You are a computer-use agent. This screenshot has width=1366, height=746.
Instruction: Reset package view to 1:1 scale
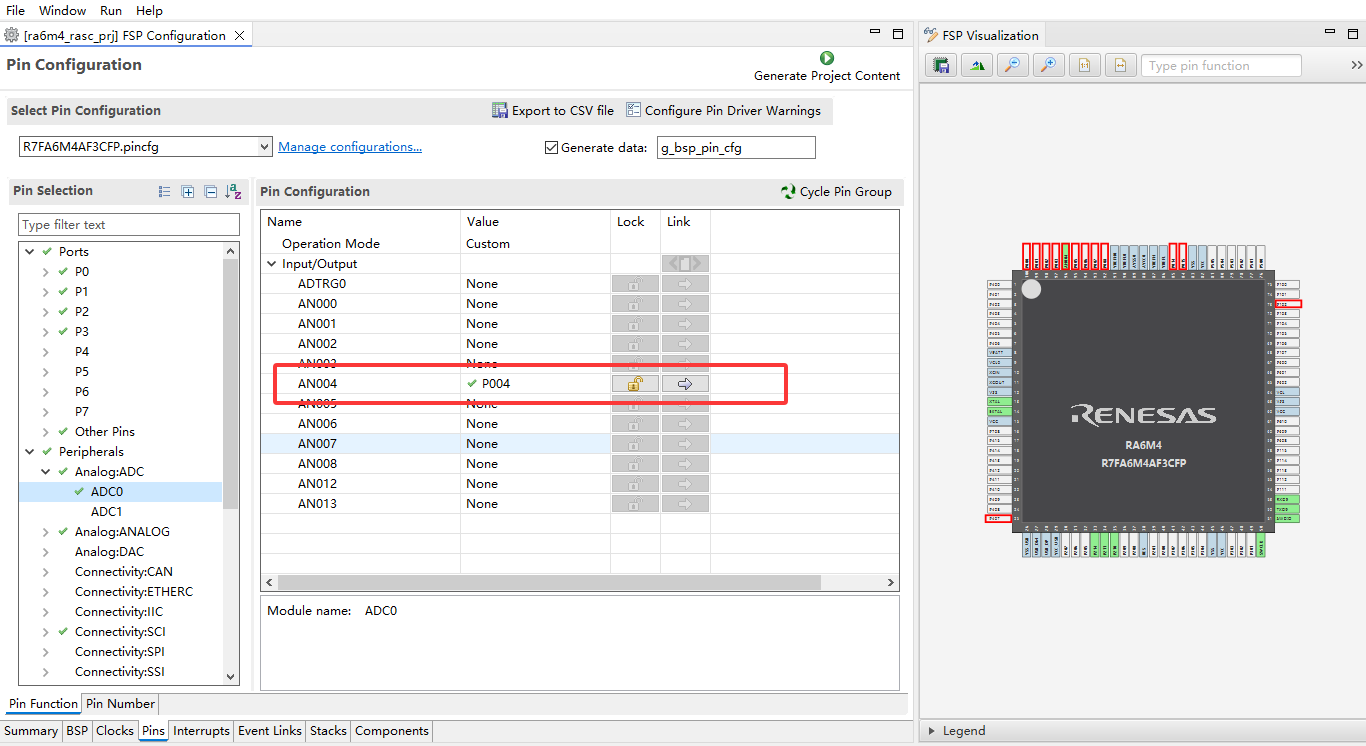point(1084,66)
